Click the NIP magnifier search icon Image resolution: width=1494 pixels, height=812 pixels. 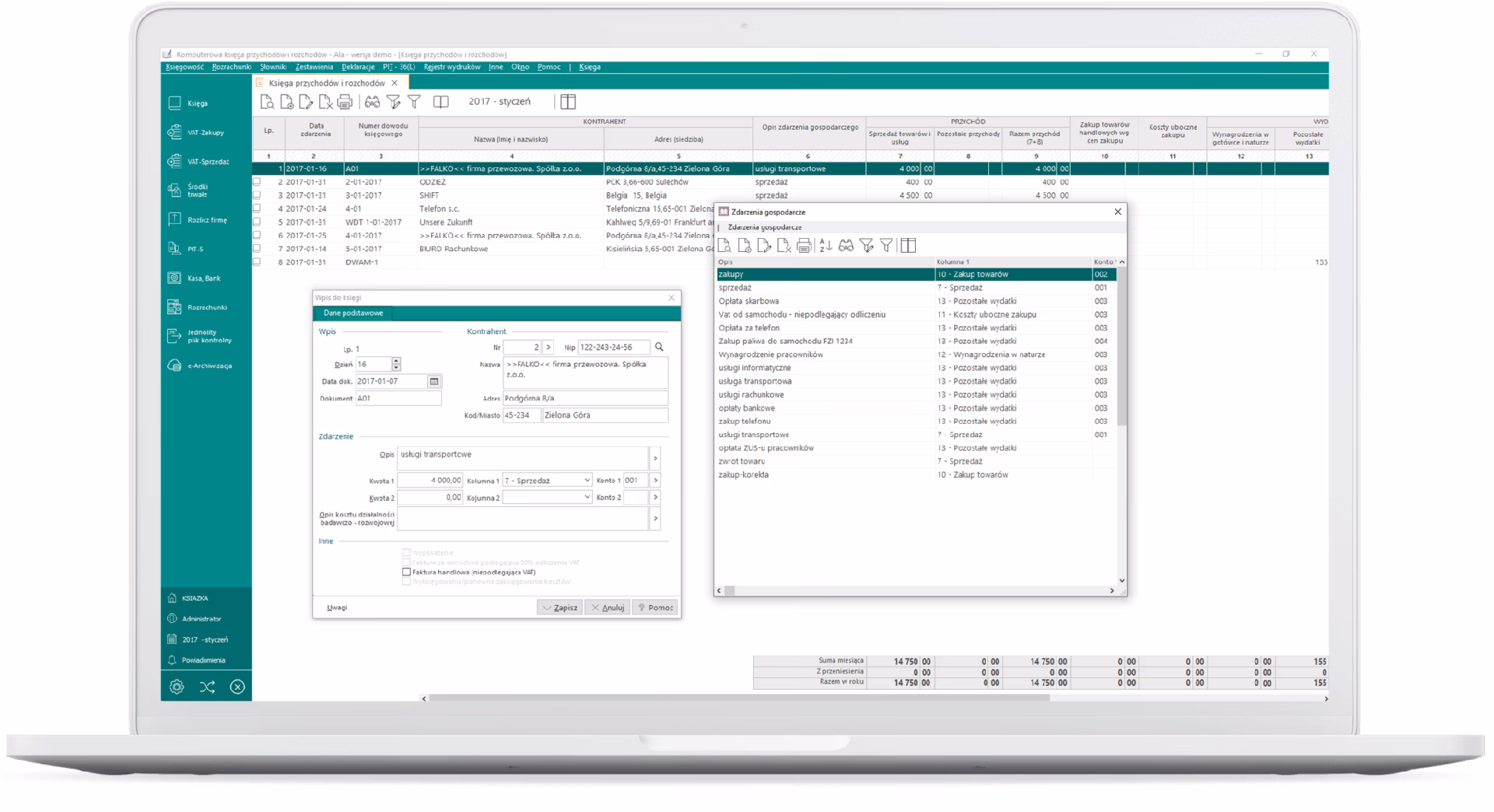coord(659,348)
